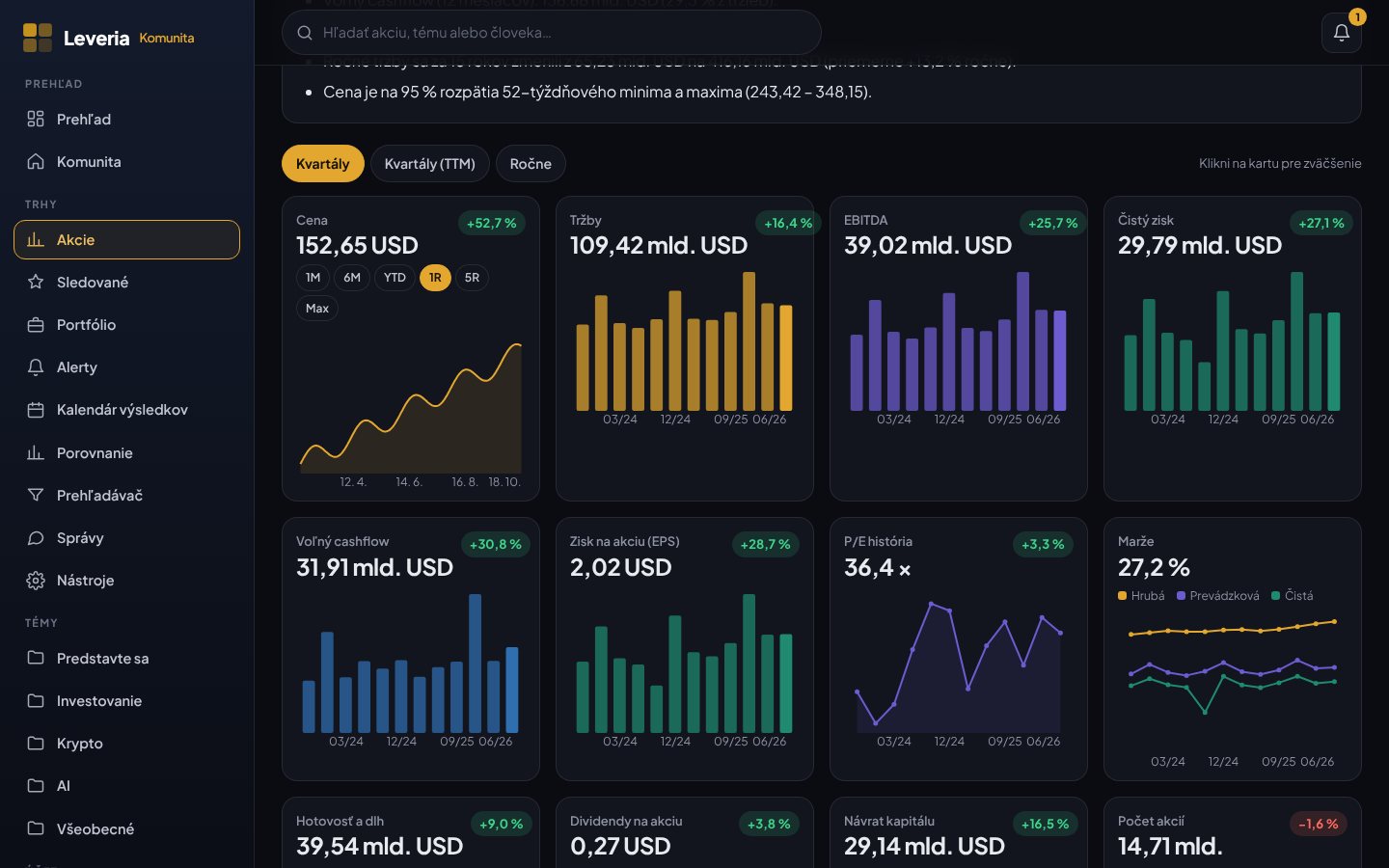Click the Alerty bell icon
The width and height of the screenshot is (1389, 868).
tap(36, 367)
